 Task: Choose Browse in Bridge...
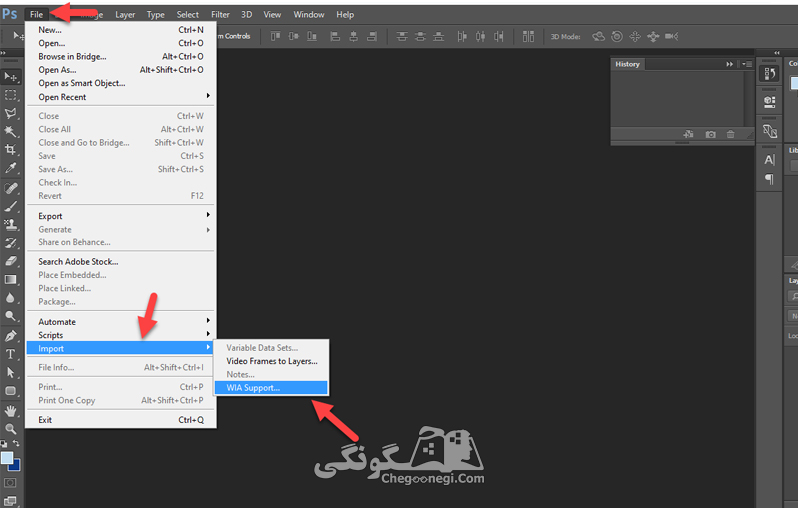coord(121,57)
